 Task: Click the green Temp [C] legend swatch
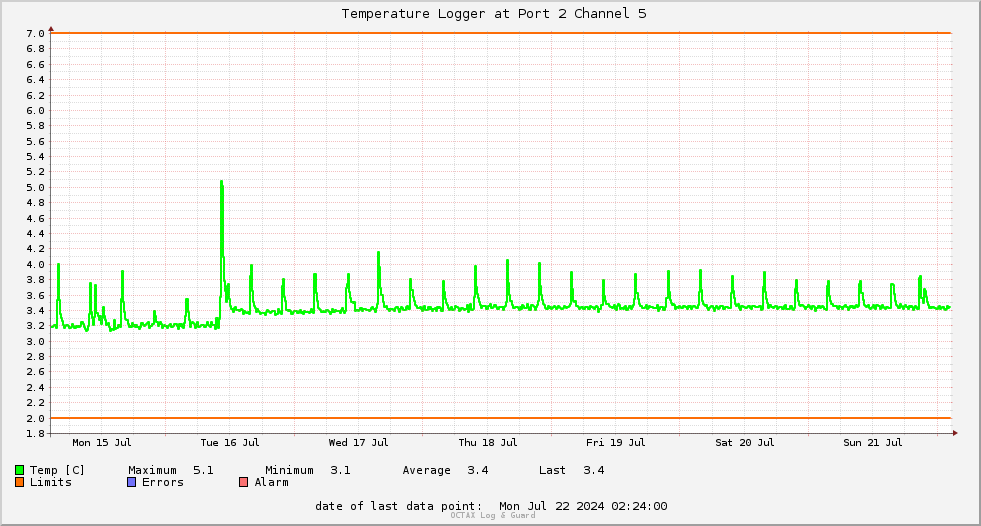click(x=19, y=470)
